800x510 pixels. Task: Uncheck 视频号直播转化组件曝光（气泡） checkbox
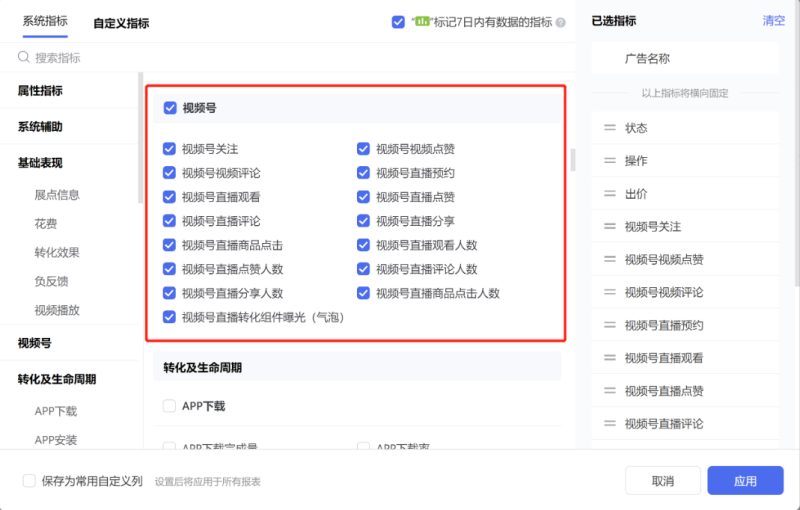click(169, 317)
